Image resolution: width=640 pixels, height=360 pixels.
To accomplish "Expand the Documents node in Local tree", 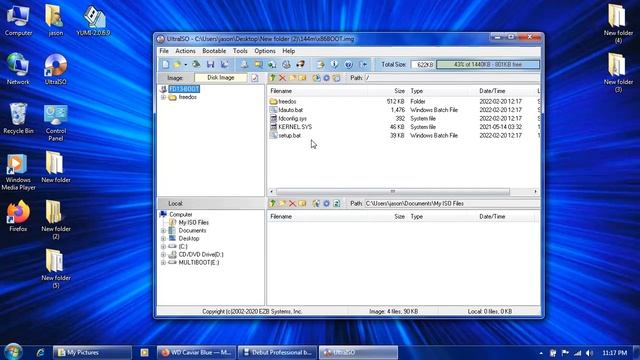I will click(163, 231).
